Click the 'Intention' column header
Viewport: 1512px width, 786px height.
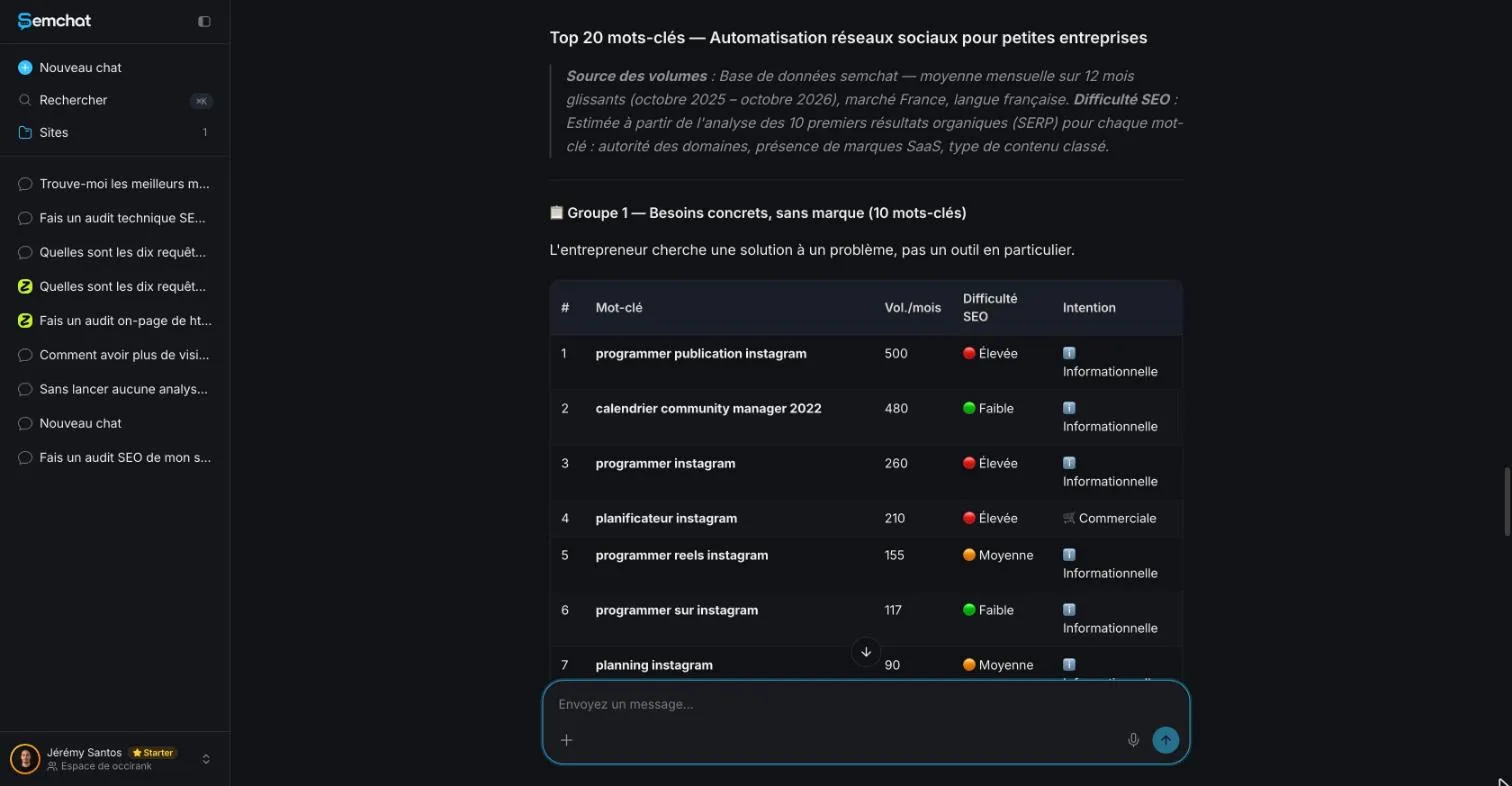coord(1089,308)
